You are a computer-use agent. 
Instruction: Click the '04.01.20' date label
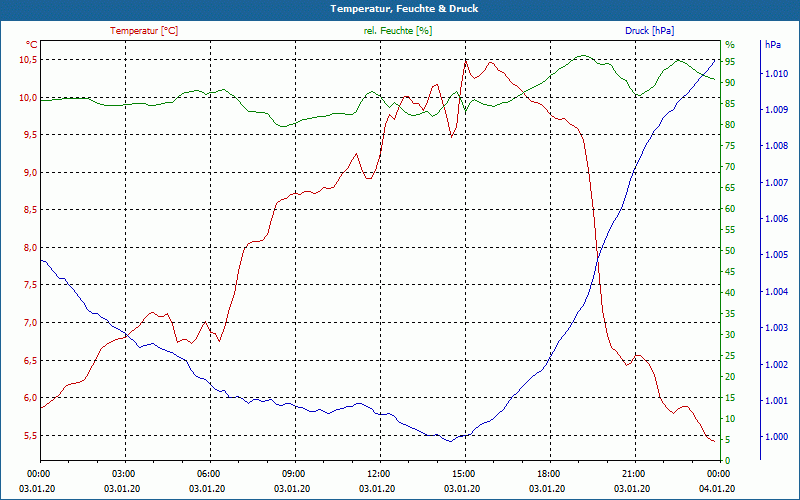(717, 489)
